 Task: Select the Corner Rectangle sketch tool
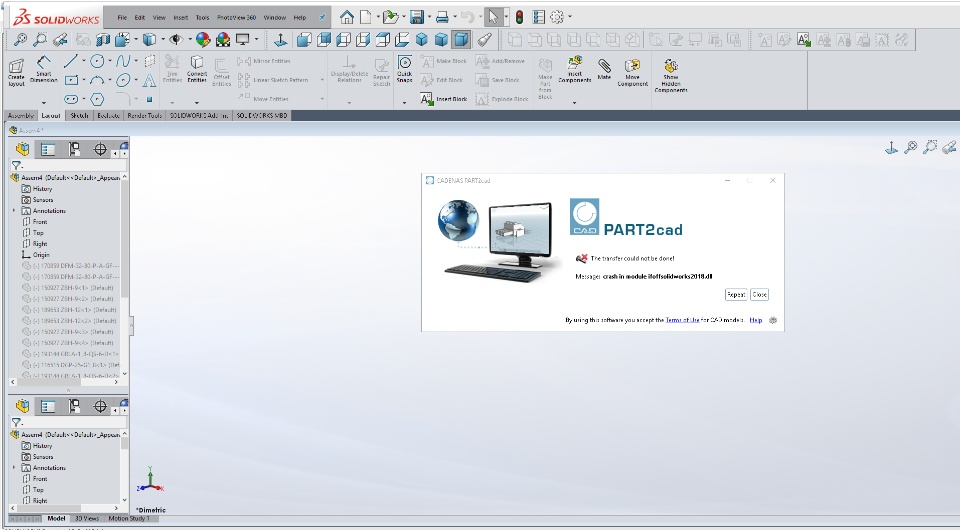[x=71, y=80]
